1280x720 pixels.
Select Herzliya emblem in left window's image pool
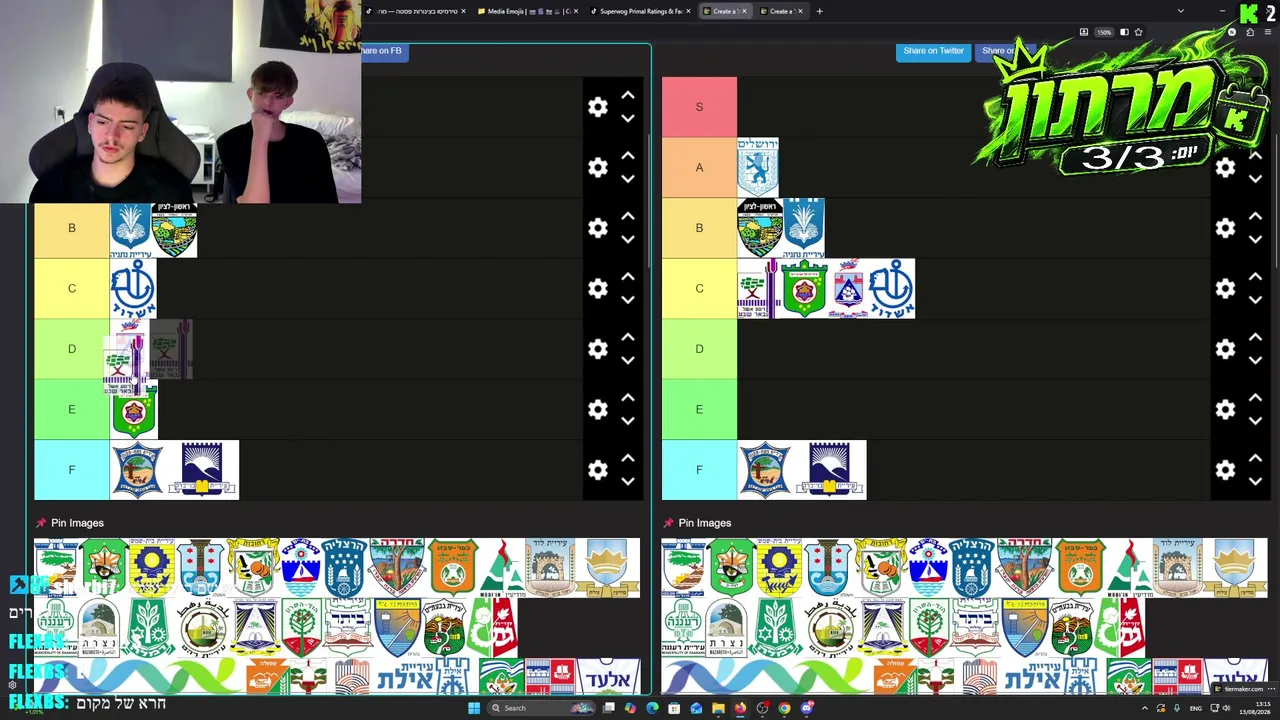pyautogui.click(x=344, y=567)
